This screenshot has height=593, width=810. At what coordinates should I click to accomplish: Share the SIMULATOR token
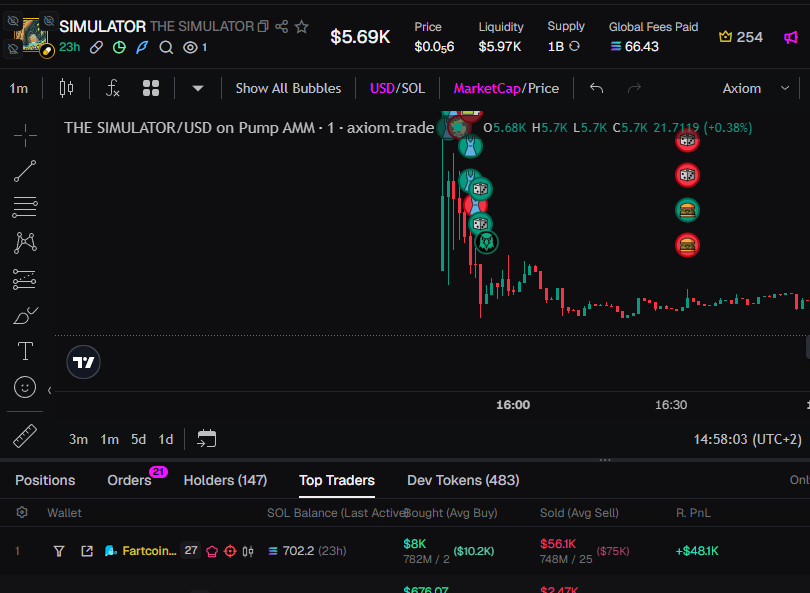[282, 26]
